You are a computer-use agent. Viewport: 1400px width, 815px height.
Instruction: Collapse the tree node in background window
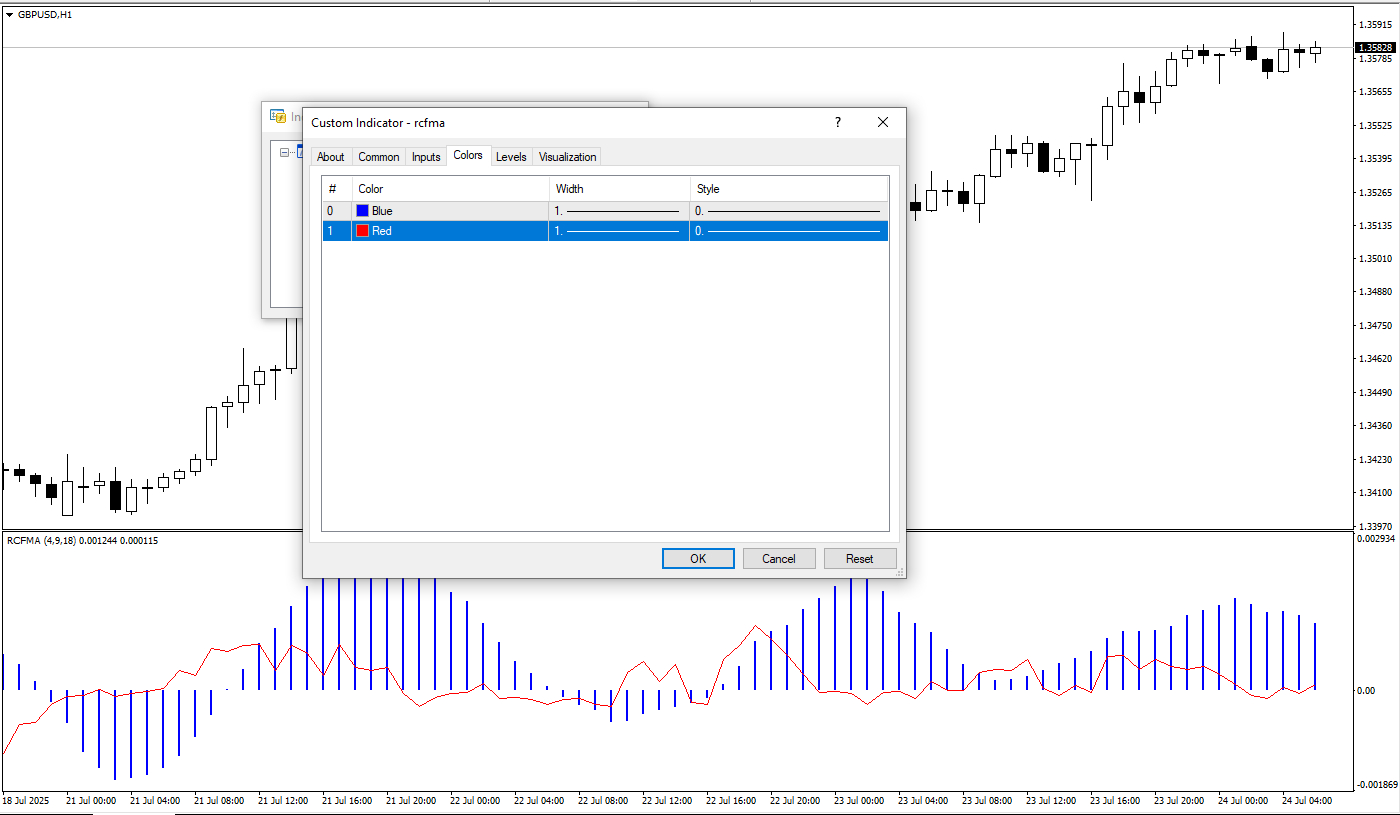pyautogui.click(x=285, y=153)
